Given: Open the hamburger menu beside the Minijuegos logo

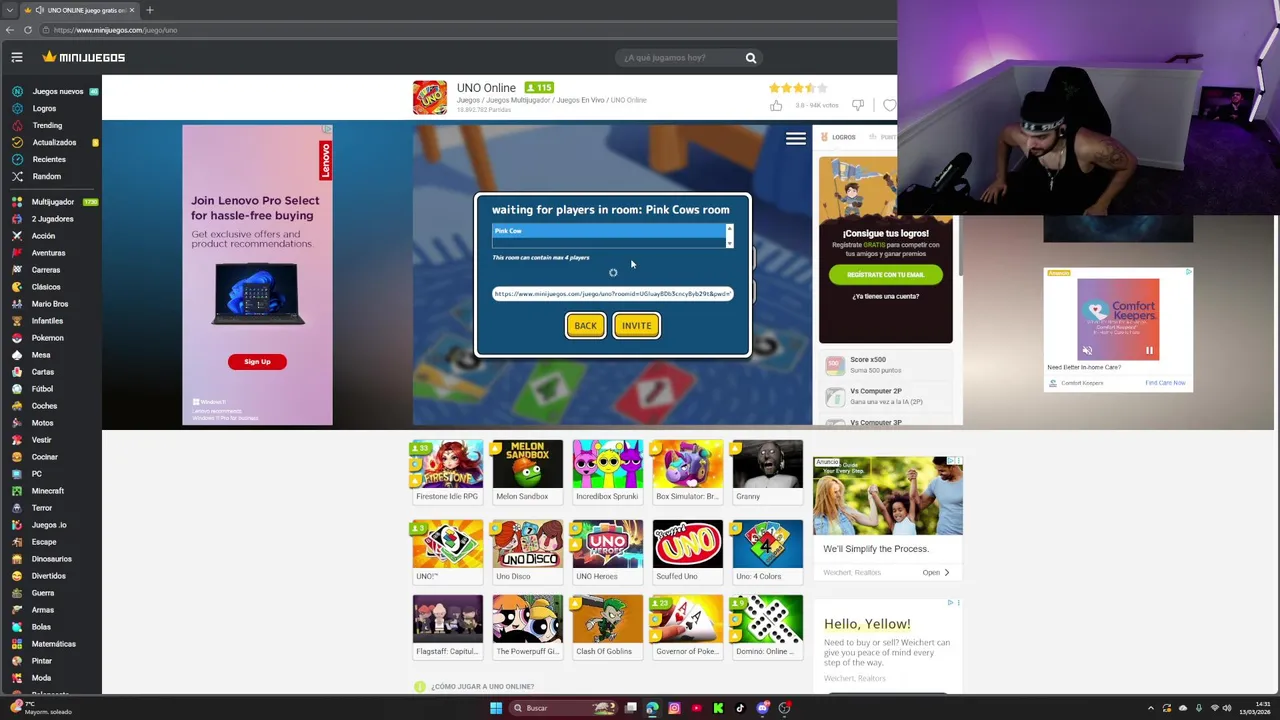Looking at the screenshot, I should 17,57.
